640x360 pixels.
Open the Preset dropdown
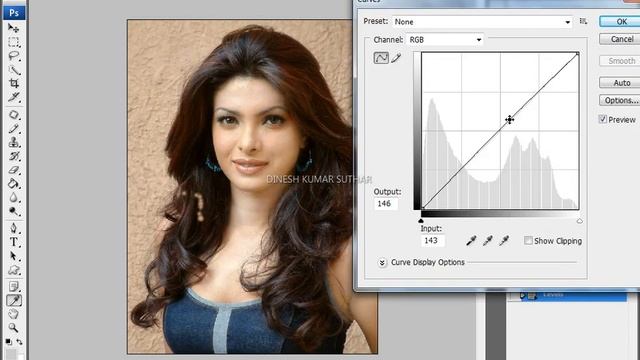482,22
